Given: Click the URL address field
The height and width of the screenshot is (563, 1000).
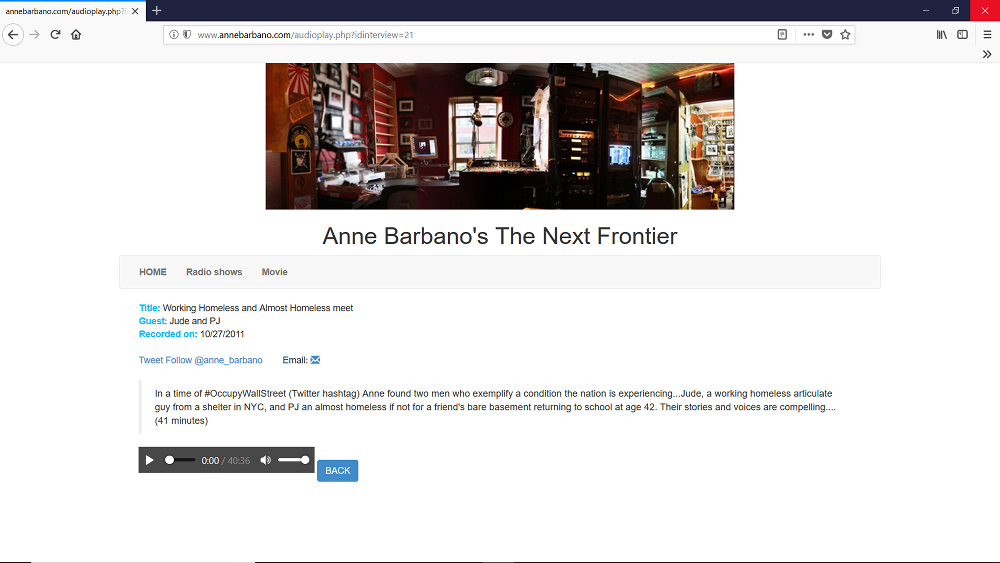Looking at the screenshot, I should [480, 34].
